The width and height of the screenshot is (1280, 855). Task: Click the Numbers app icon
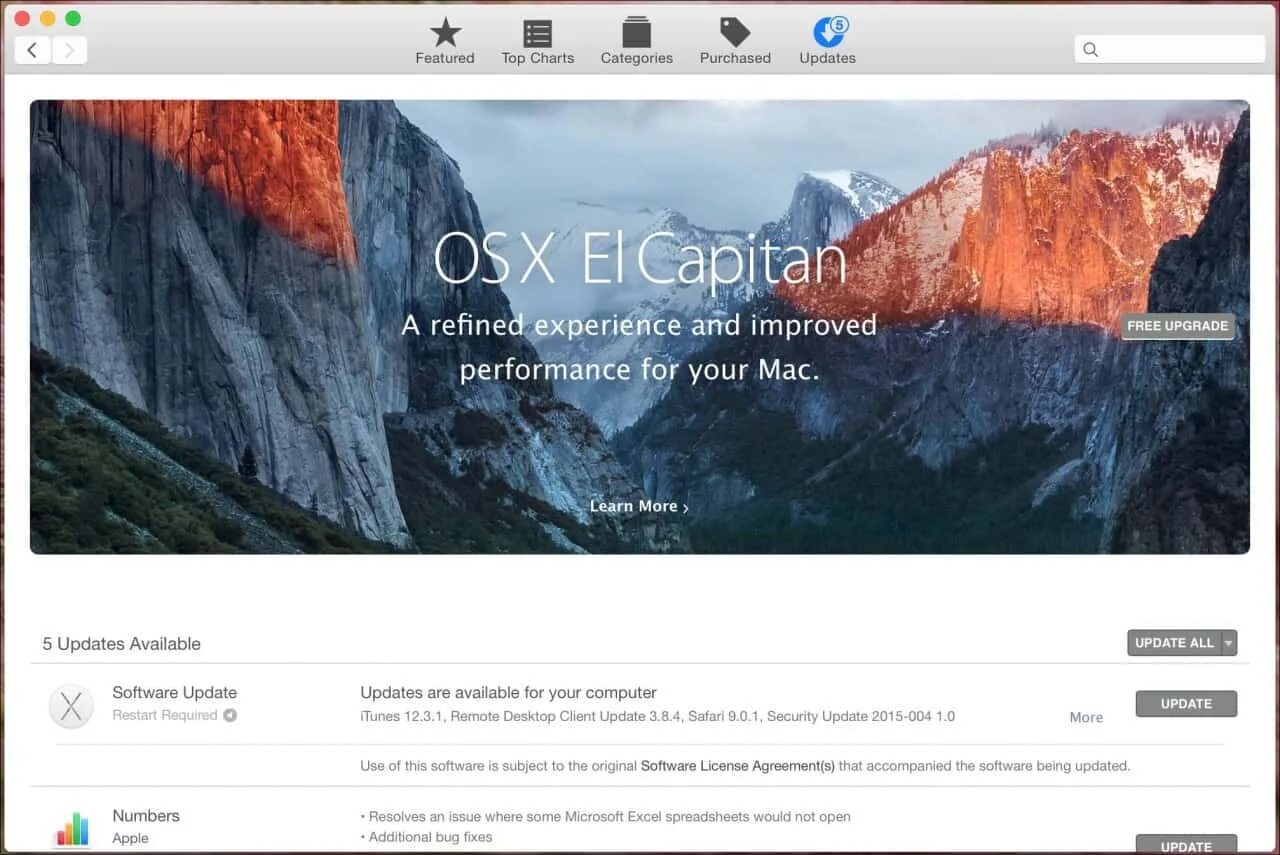71,828
